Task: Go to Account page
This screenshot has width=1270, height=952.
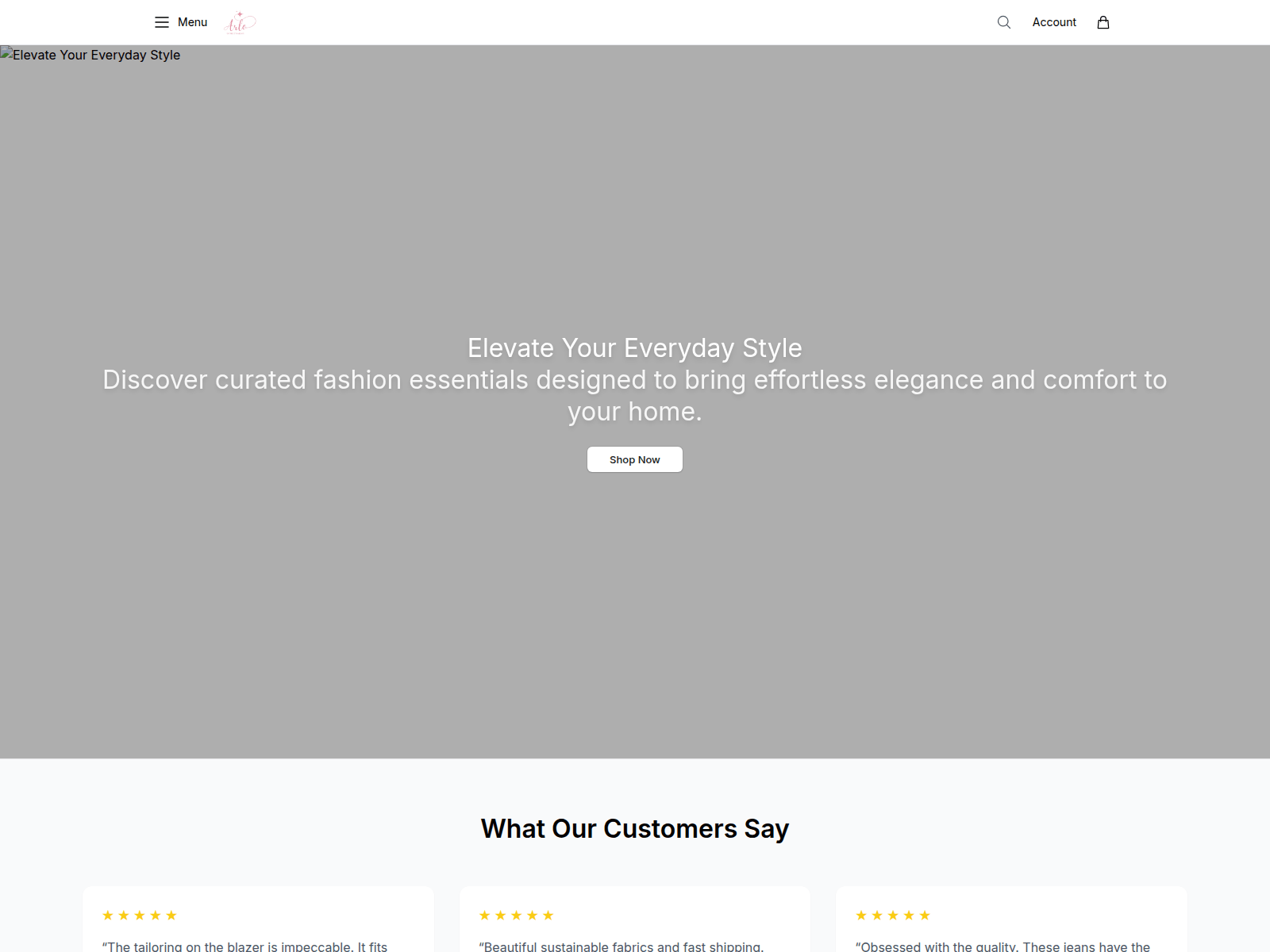Action: coord(1054,22)
